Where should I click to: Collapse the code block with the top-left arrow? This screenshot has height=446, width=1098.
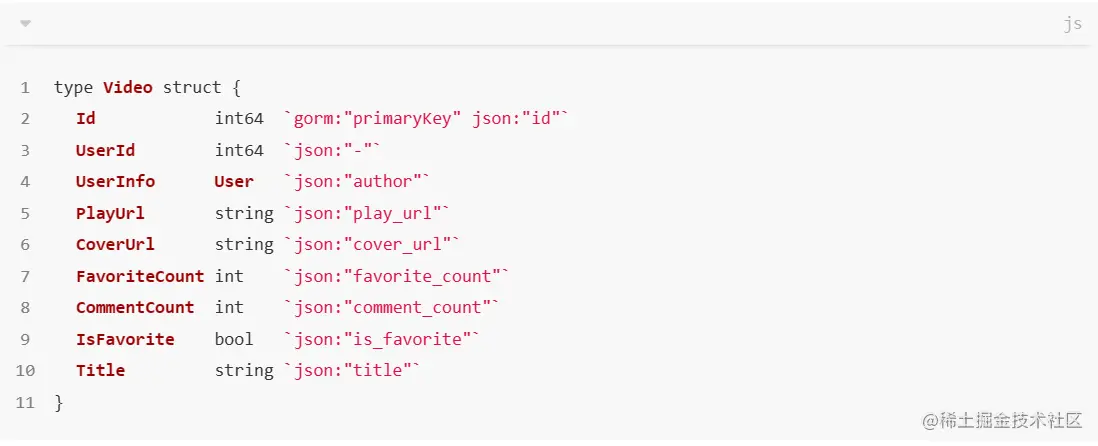pyautogui.click(x=25, y=23)
